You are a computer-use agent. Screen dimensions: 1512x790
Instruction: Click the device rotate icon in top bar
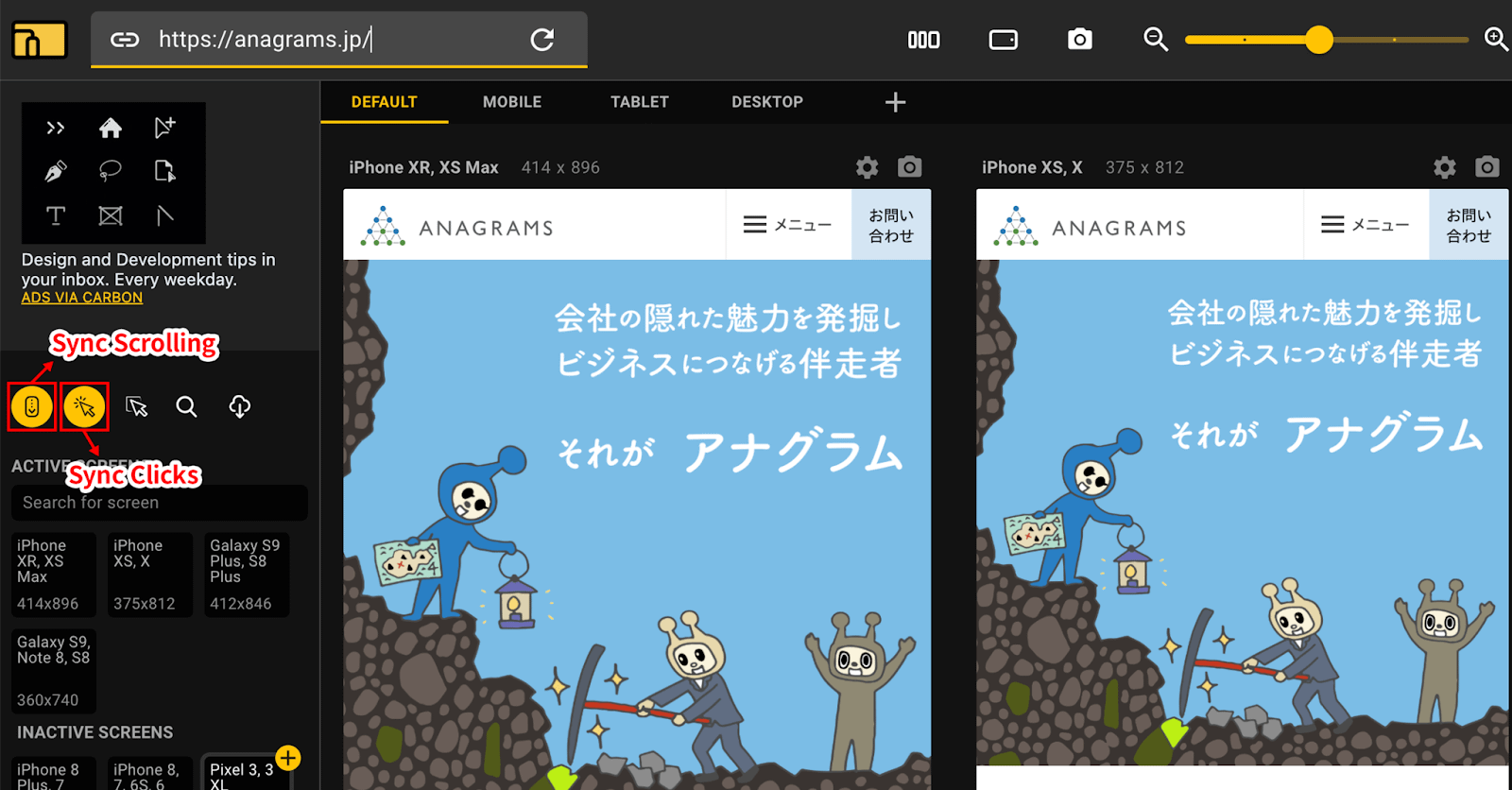(x=1003, y=40)
